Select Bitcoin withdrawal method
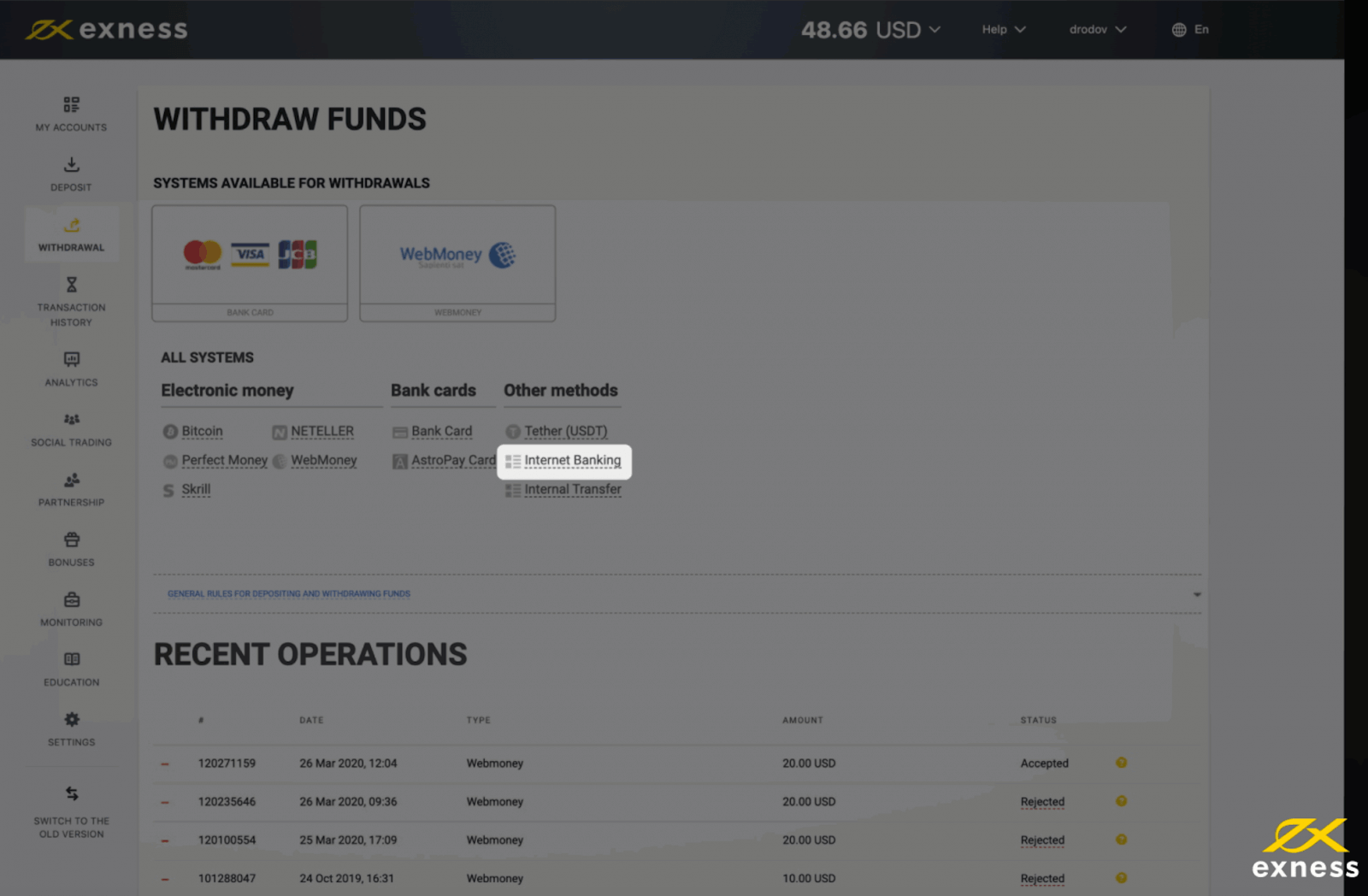 tap(202, 431)
